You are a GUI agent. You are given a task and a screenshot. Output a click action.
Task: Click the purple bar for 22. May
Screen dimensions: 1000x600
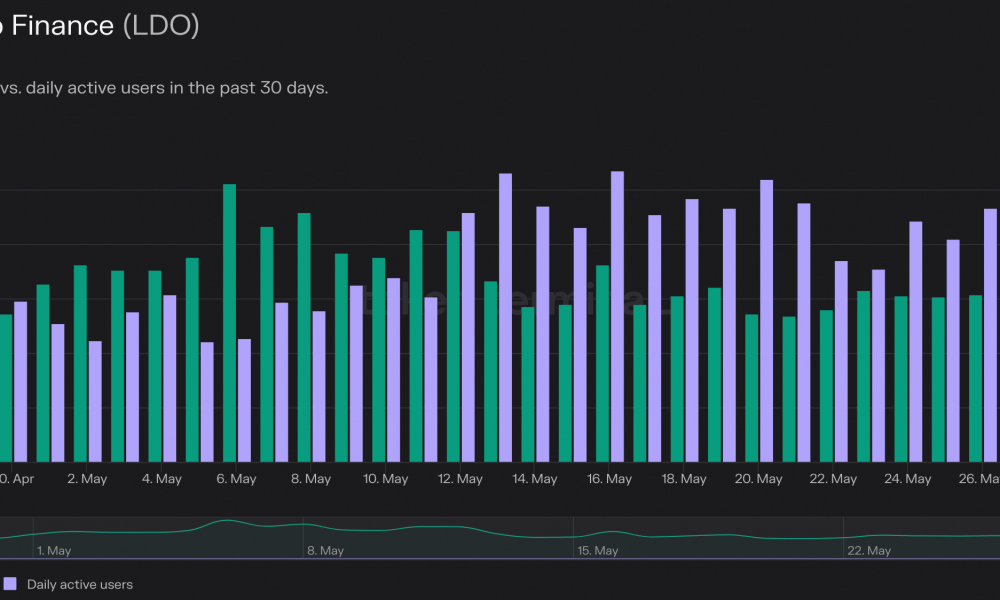(x=841, y=362)
